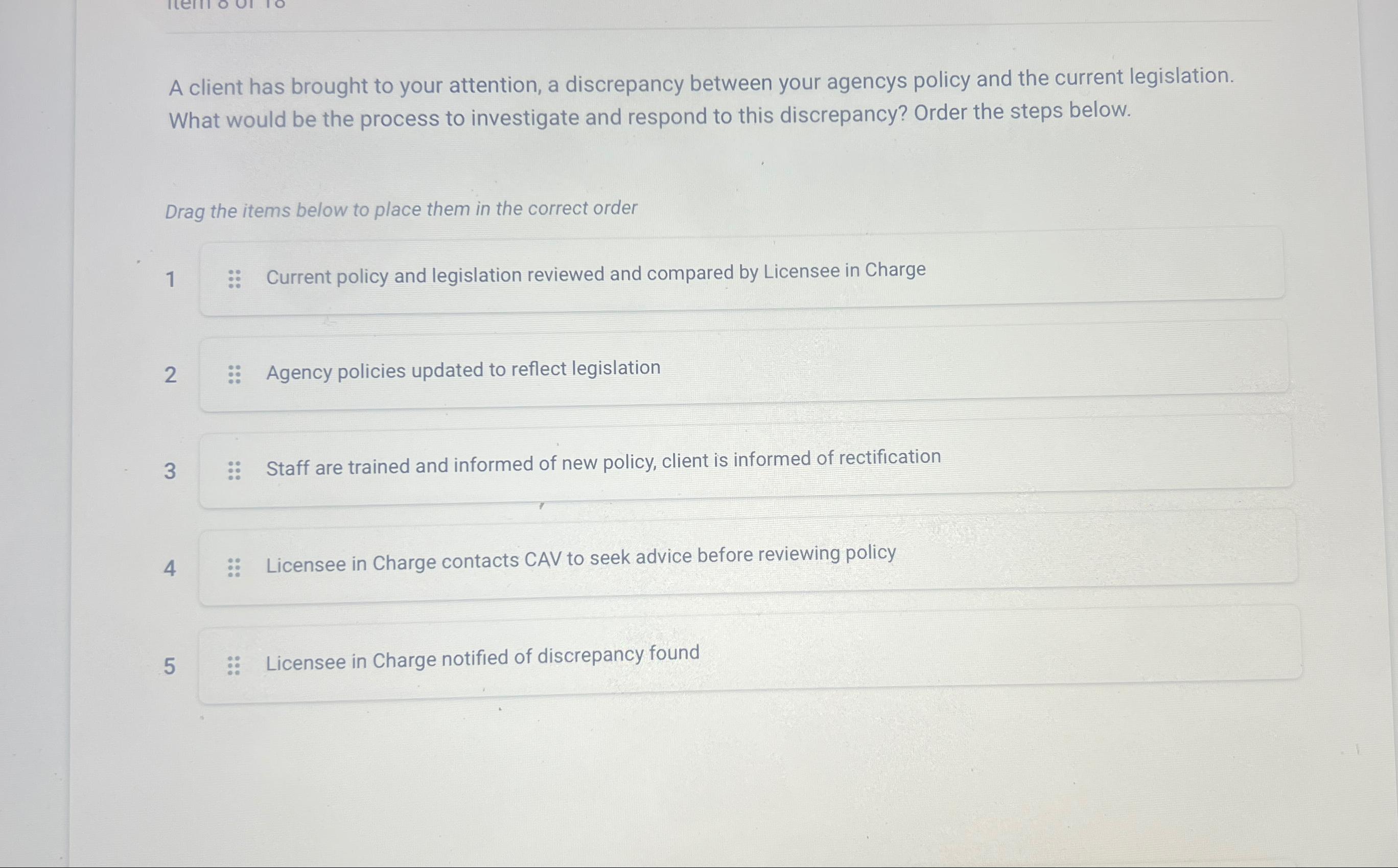Image resolution: width=1398 pixels, height=868 pixels.
Task: Click the number 2 position label
Action: (171, 374)
